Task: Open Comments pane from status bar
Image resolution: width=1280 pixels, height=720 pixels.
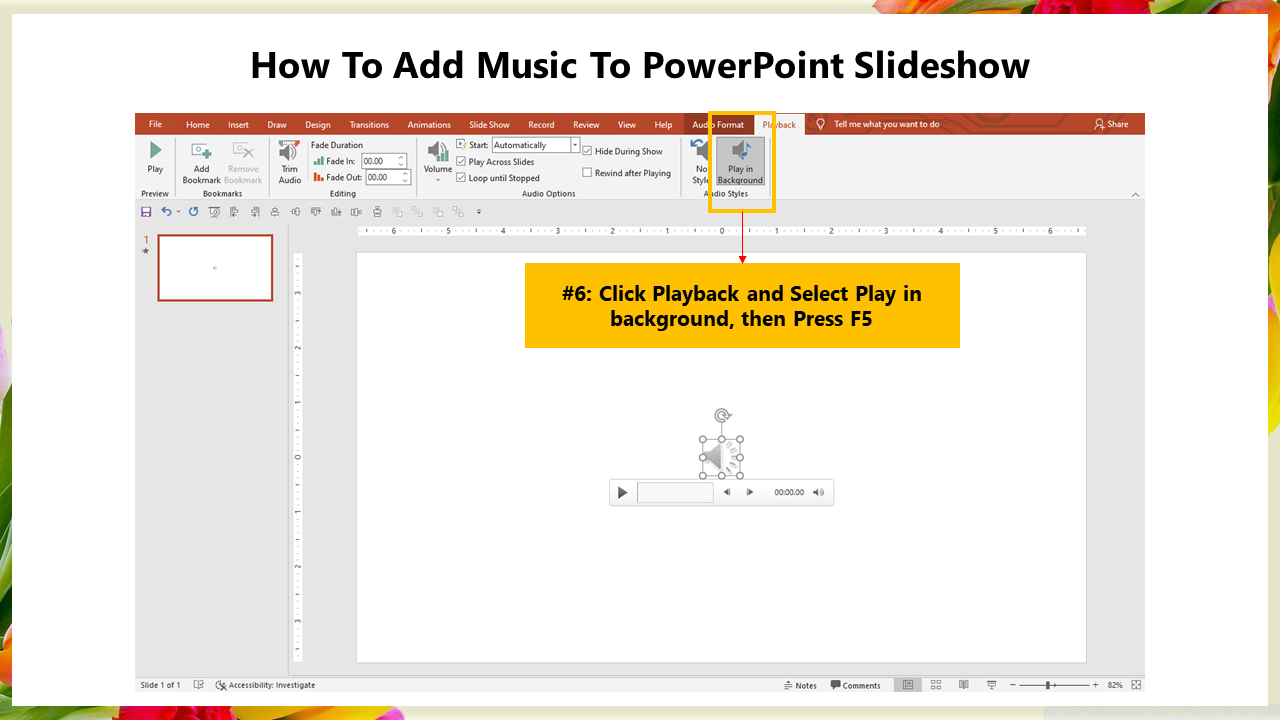Action: [x=855, y=685]
